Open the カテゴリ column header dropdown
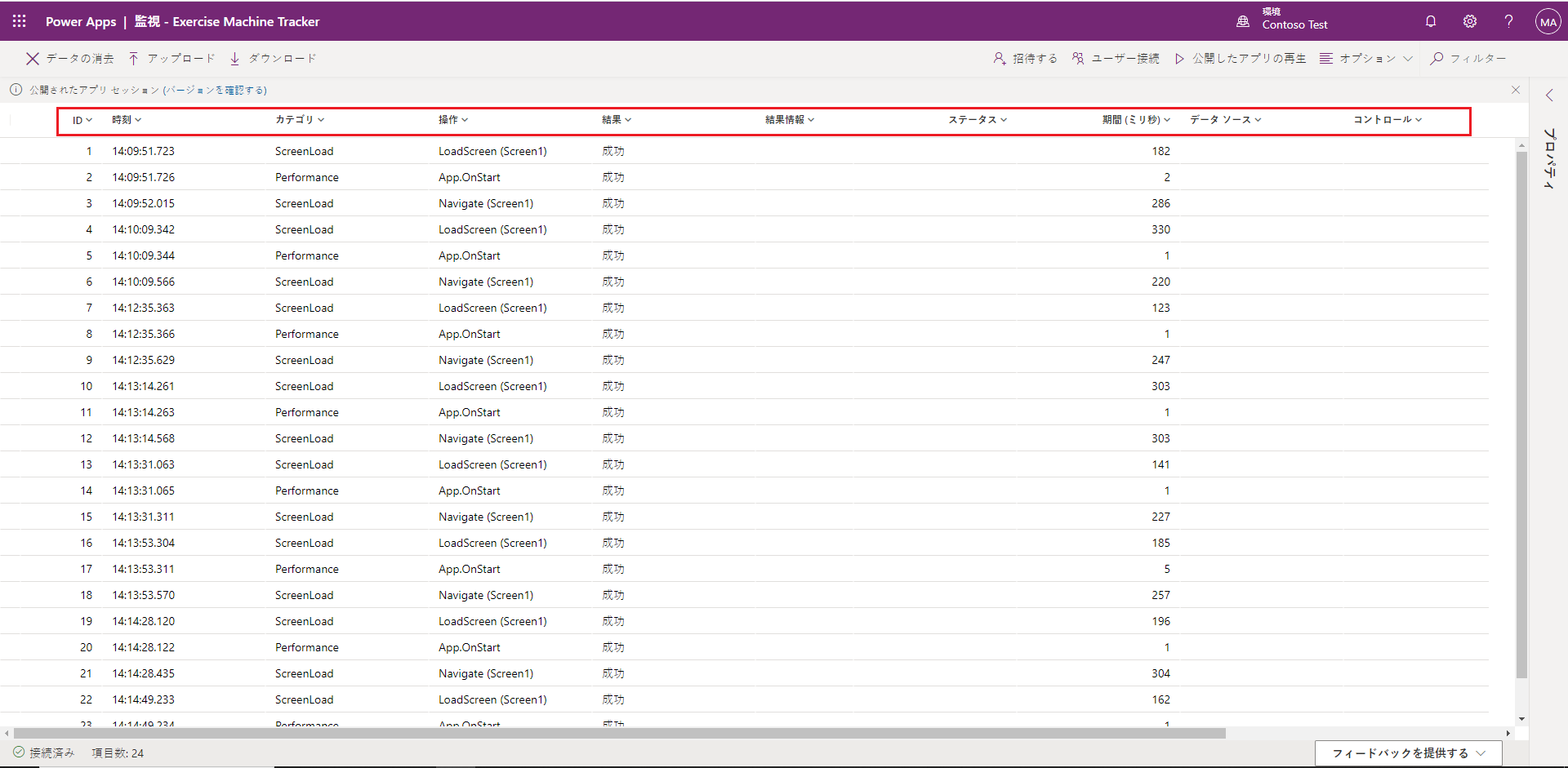1568x768 pixels. pos(300,120)
